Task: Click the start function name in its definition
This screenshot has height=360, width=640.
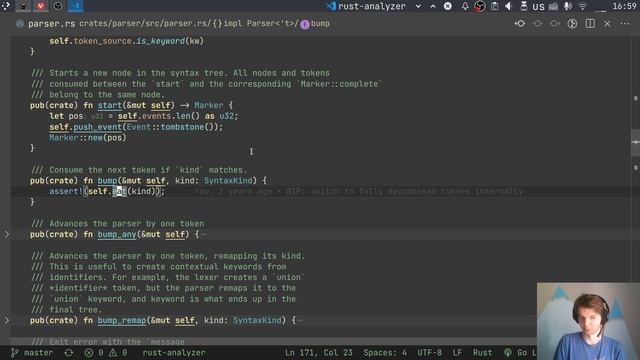Action: [109, 105]
